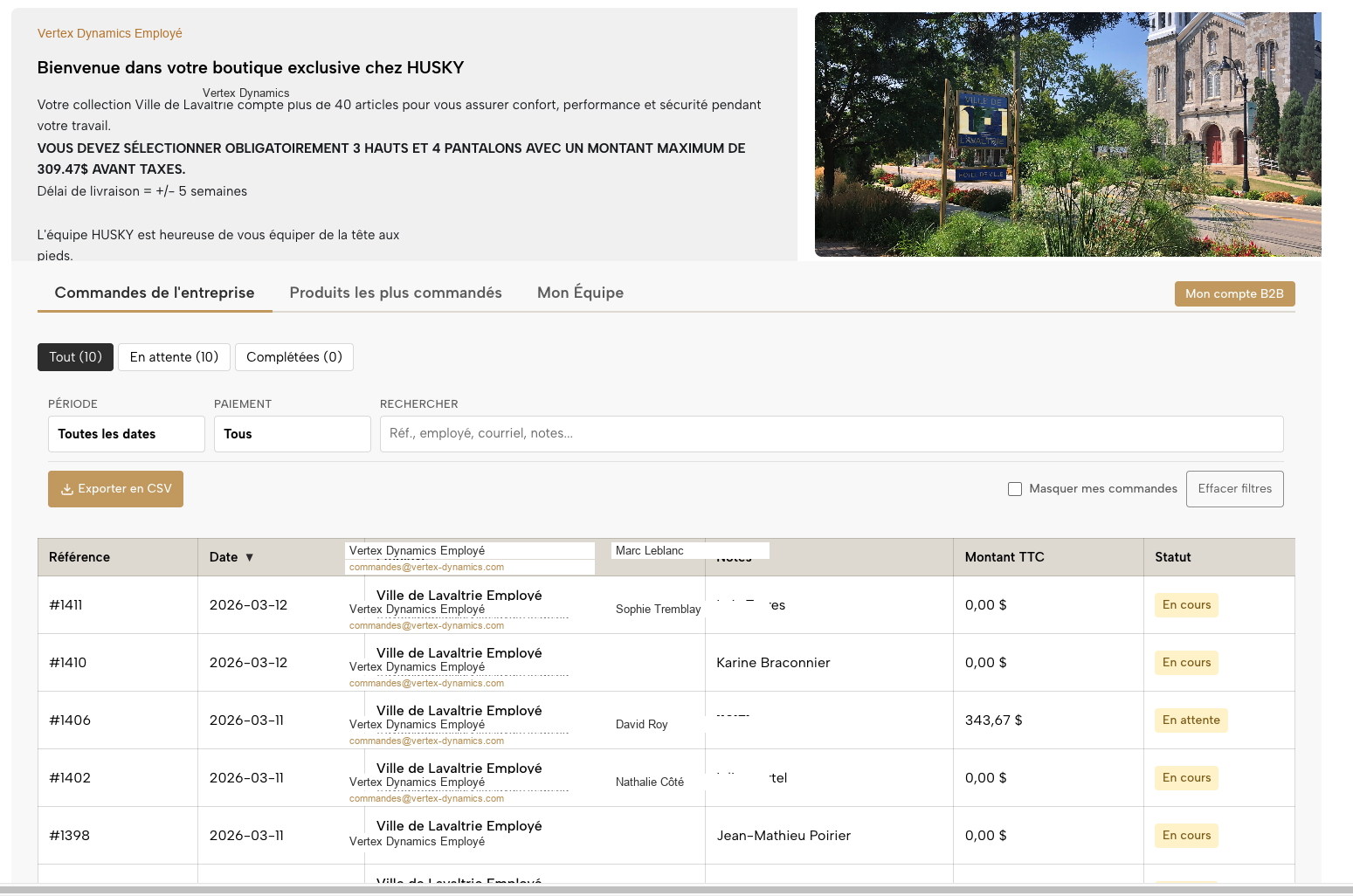
Task: Click the horizontal scrollbar at the bottom
Action: tap(676, 890)
